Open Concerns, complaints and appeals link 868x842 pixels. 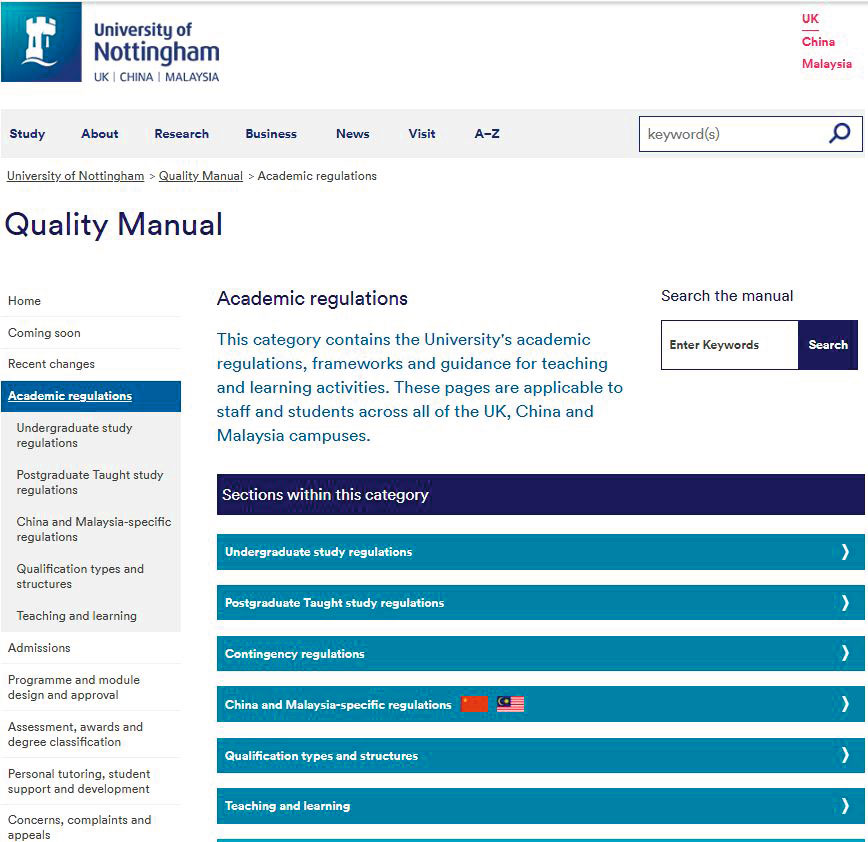pos(79,827)
